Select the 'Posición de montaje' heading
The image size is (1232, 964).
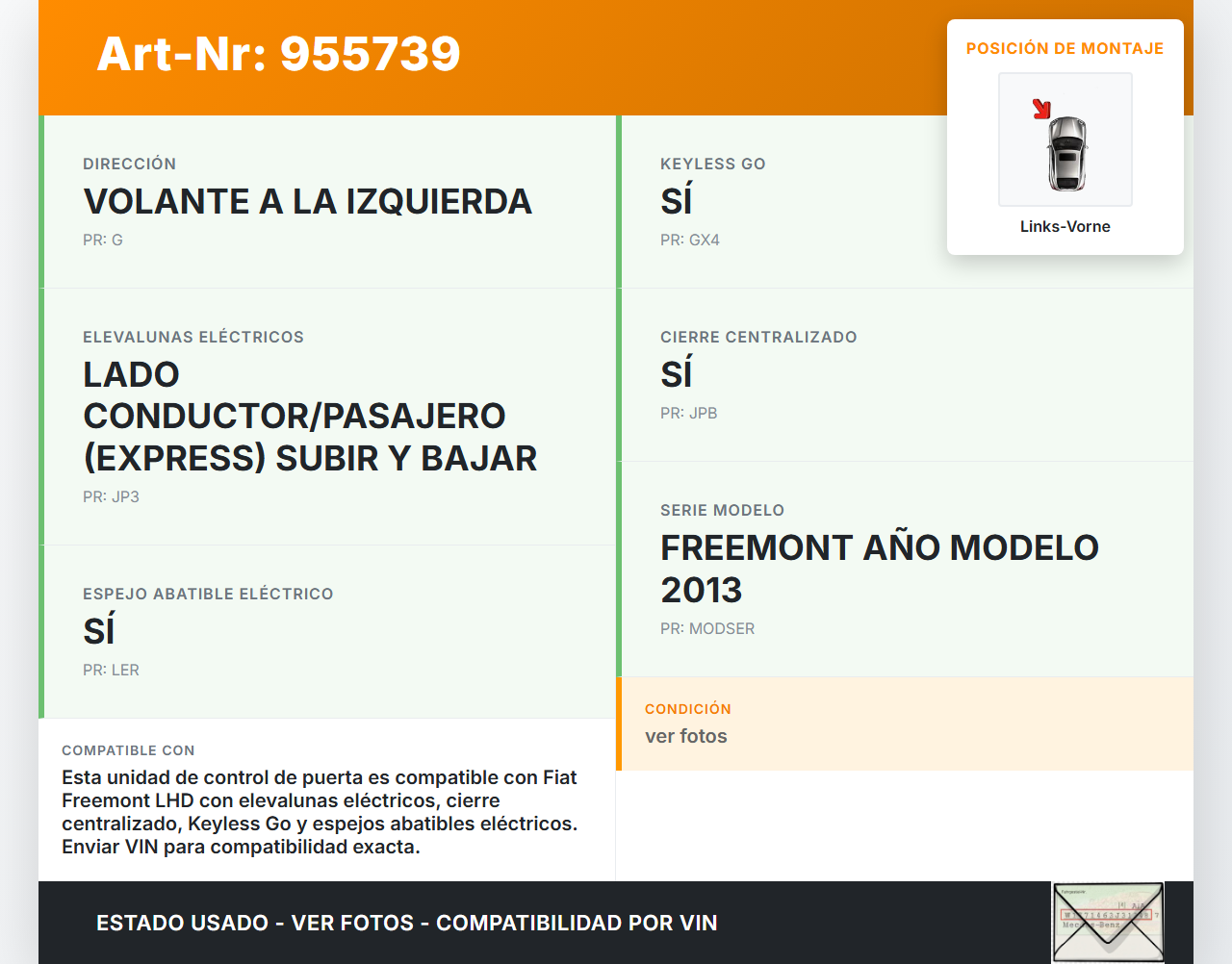click(1065, 48)
